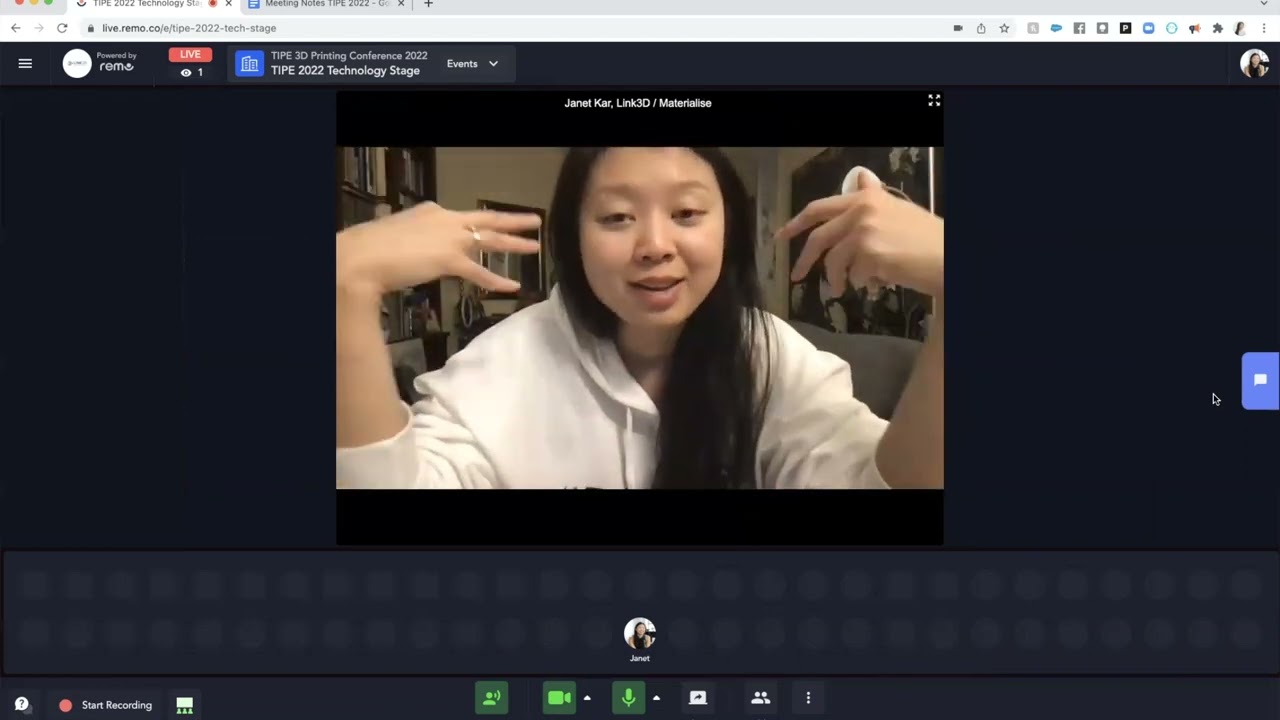The image size is (1280, 720).
Task: Click Janet's avatar in the audience area
Action: click(x=640, y=633)
